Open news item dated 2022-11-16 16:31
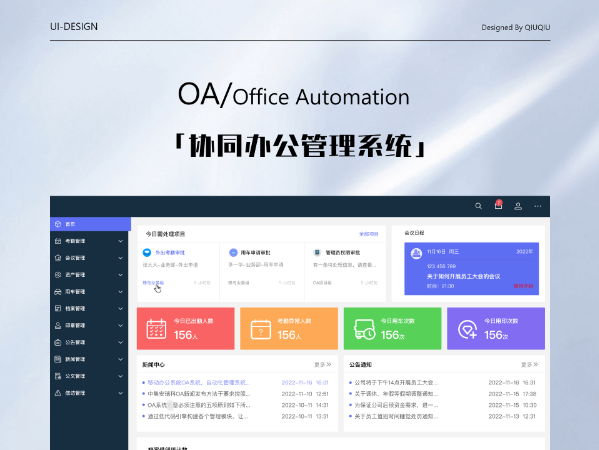599x450 pixels. (x=235, y=382)
